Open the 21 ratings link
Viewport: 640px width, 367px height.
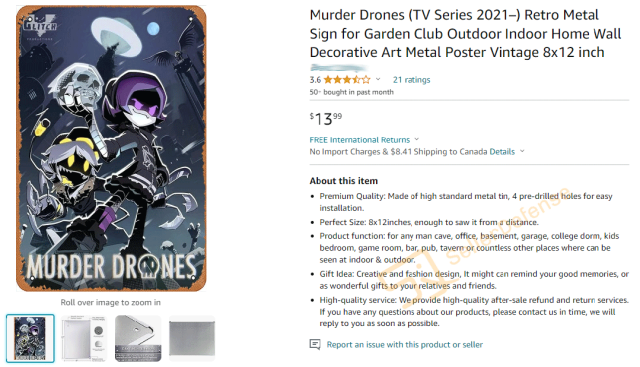pyautogui.click(x=411, y=80)
